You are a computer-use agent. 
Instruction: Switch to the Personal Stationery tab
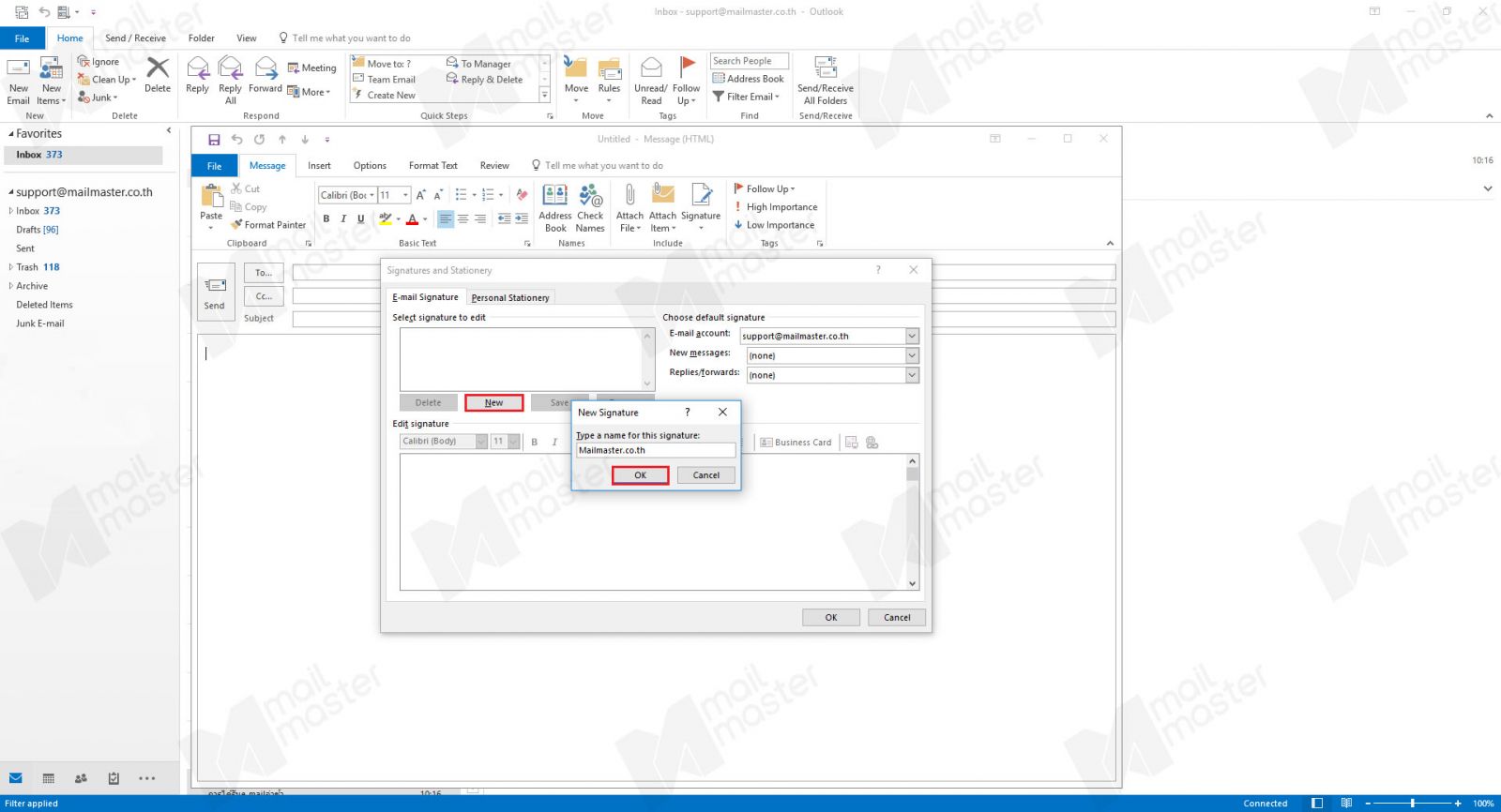coord(510,298)
